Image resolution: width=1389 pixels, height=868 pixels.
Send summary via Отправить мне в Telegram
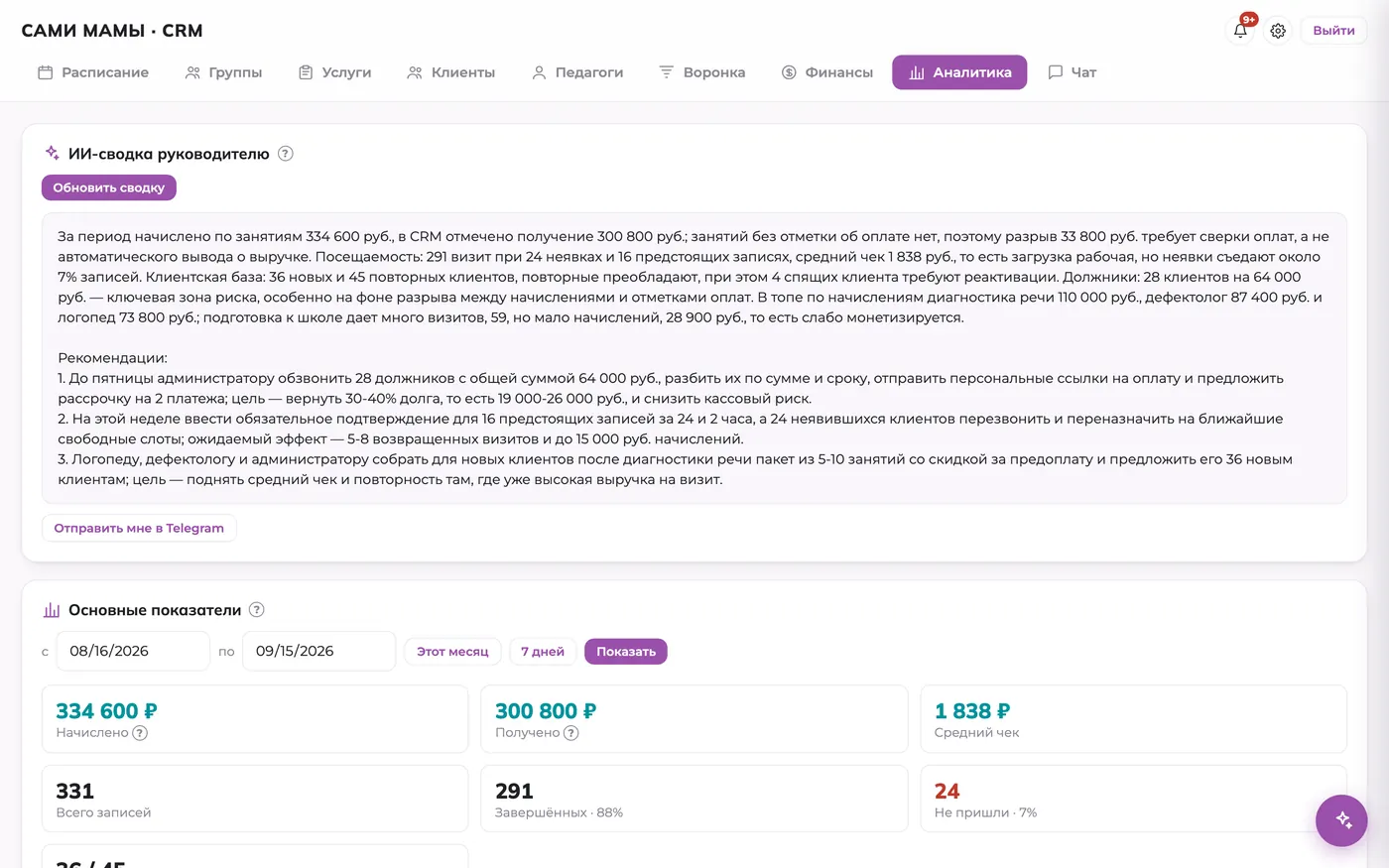139,528
